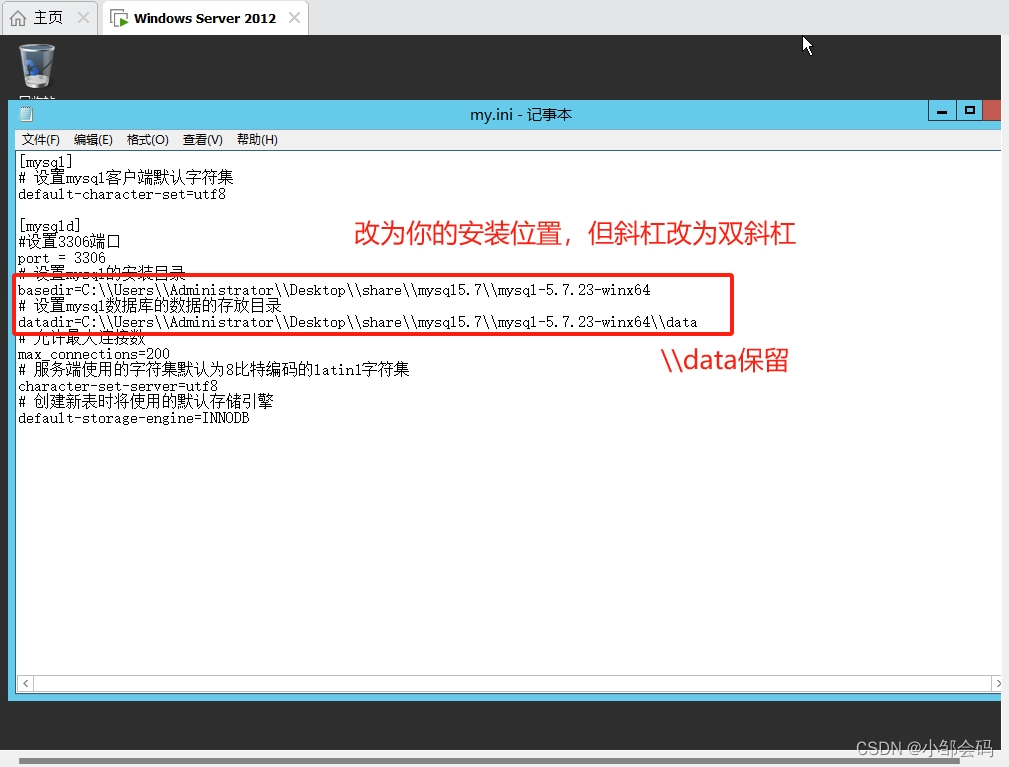Image resolution: width=1009 pixels, height=767 pixels.
Task: Click the port = 3306 line
Action: click(x=62, y=258)
